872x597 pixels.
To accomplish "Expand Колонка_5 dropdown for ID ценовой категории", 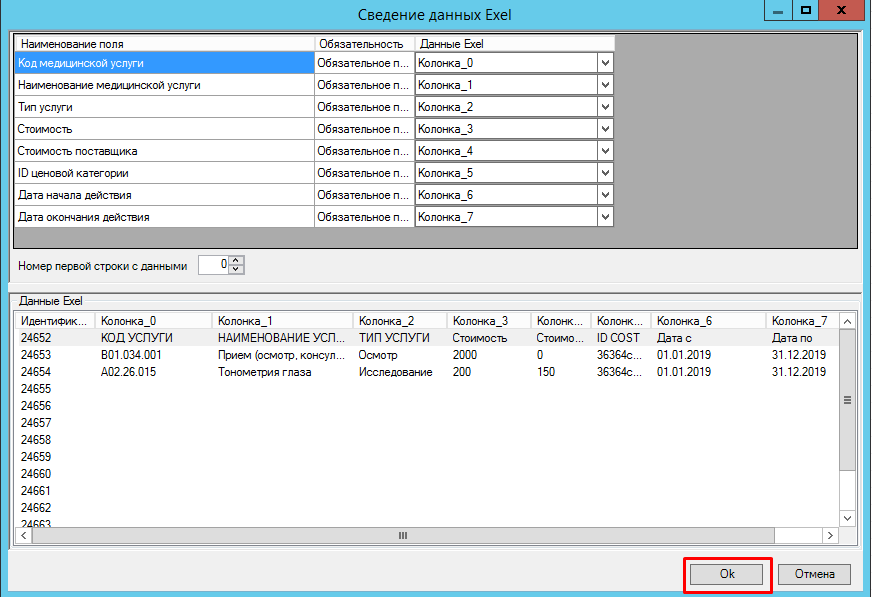I will click(x=604, y=173).
